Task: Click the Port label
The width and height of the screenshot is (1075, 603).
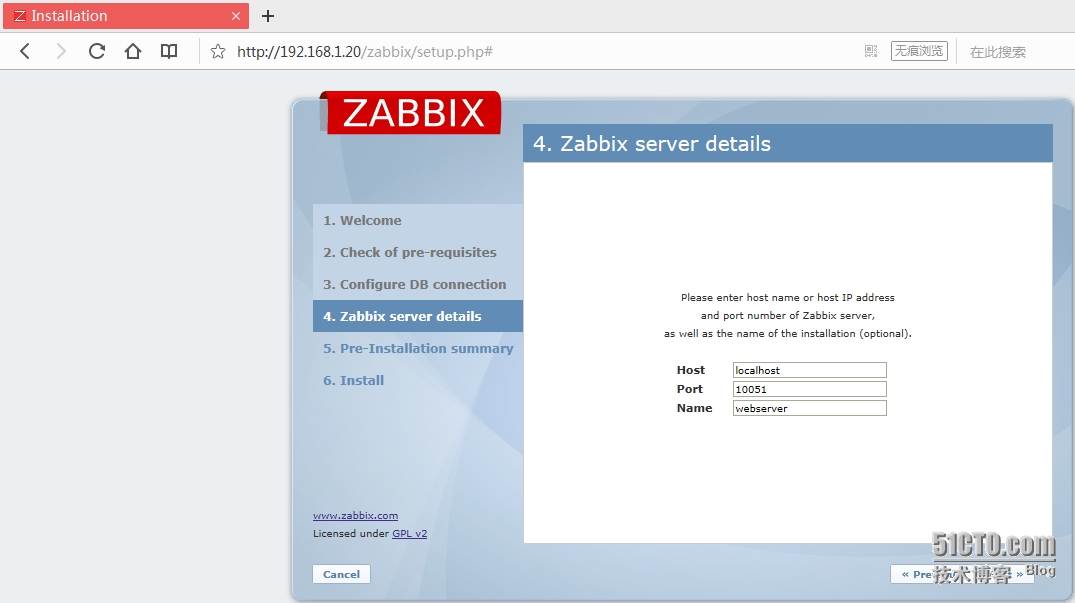Action: pyautogui.click(x=690, y=389)
